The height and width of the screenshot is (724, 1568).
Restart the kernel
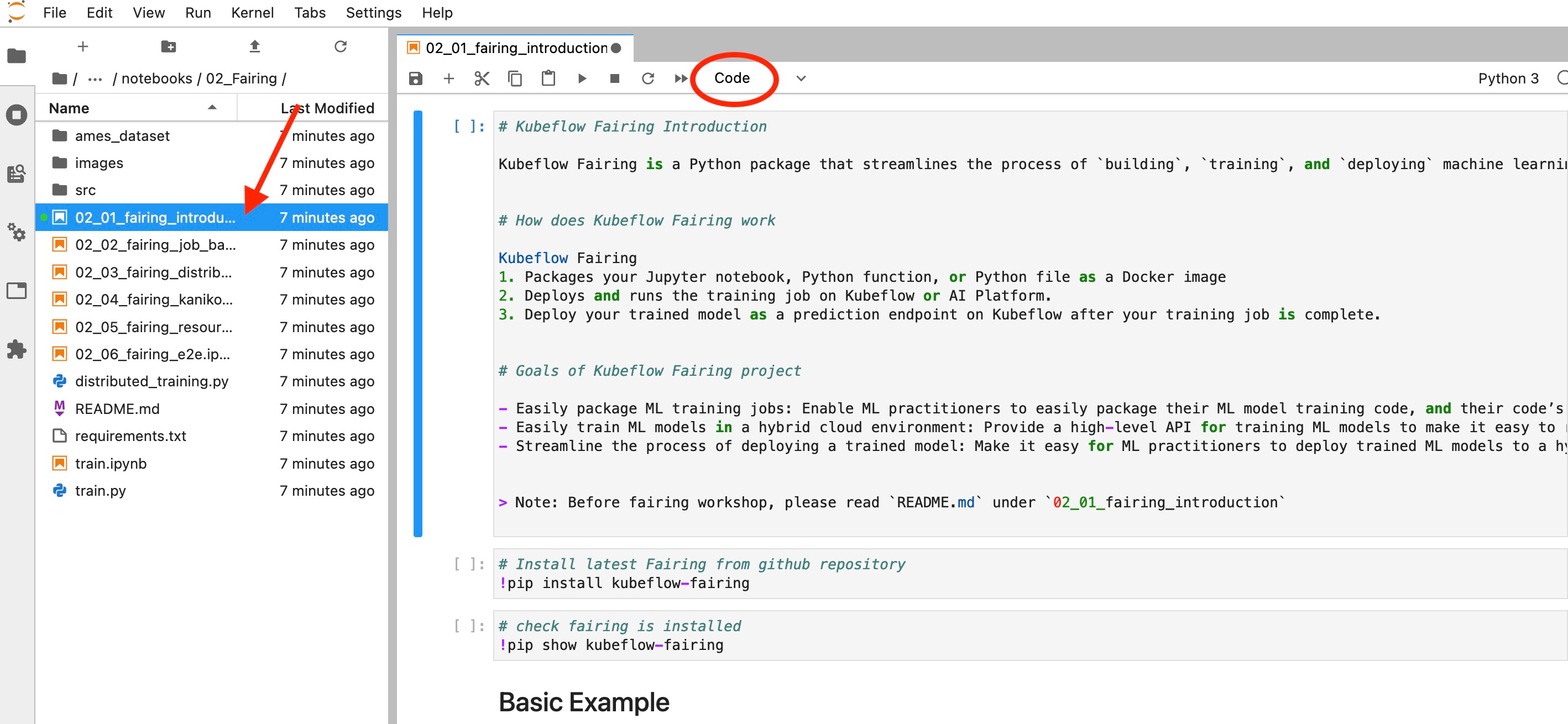[x=647, y=78]
